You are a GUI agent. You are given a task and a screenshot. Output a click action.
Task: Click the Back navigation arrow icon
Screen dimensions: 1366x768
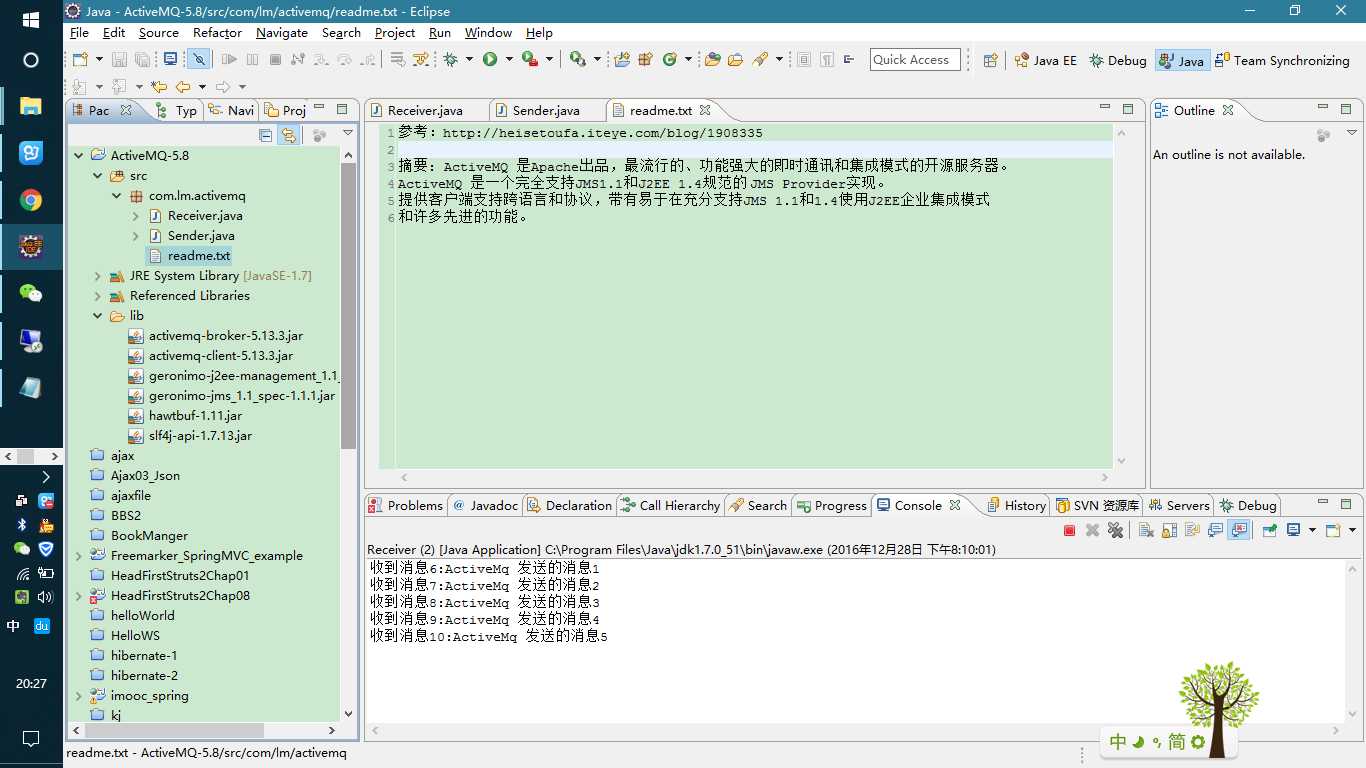click(183, 87)
